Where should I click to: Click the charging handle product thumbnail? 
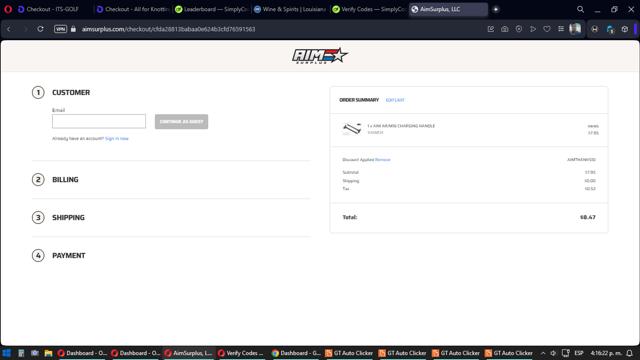click(352, 129)
